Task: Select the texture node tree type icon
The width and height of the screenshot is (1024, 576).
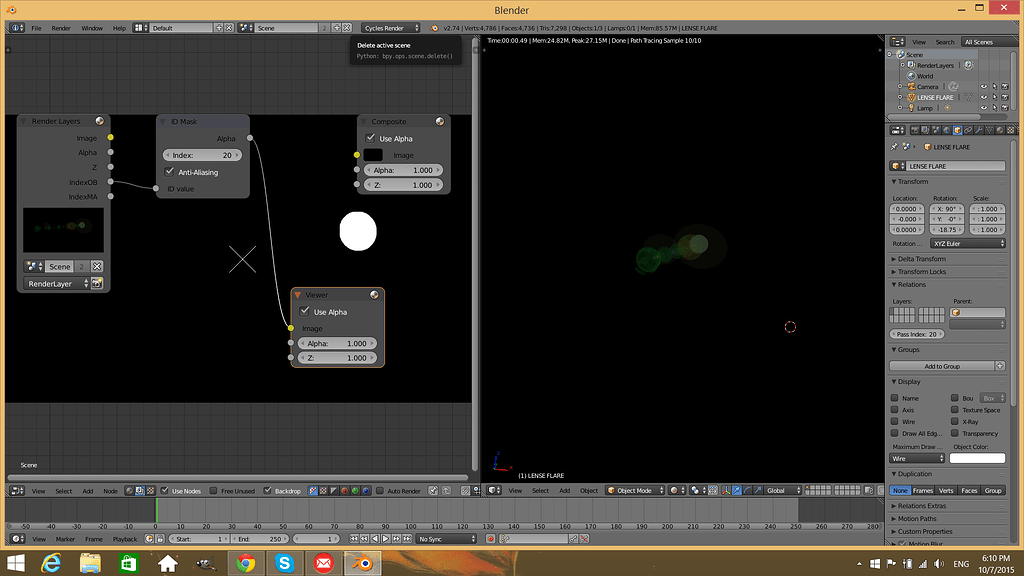Action: [x=151, y=490]
